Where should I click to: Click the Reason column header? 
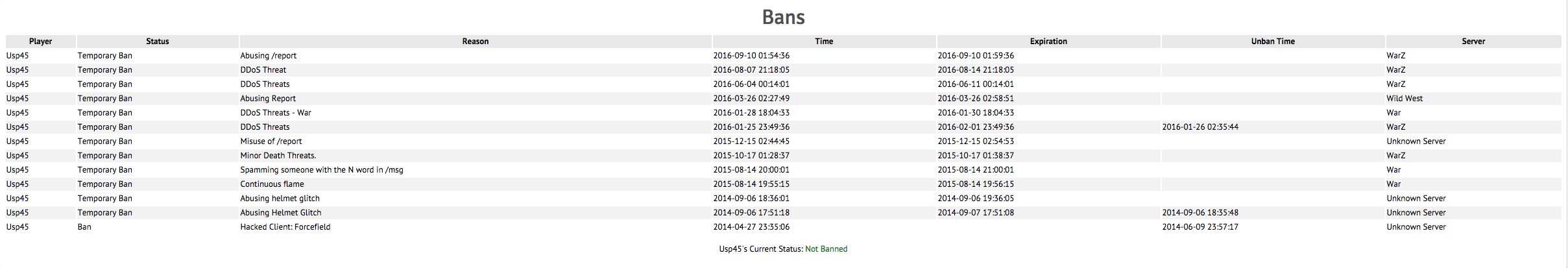click(475, 42)
